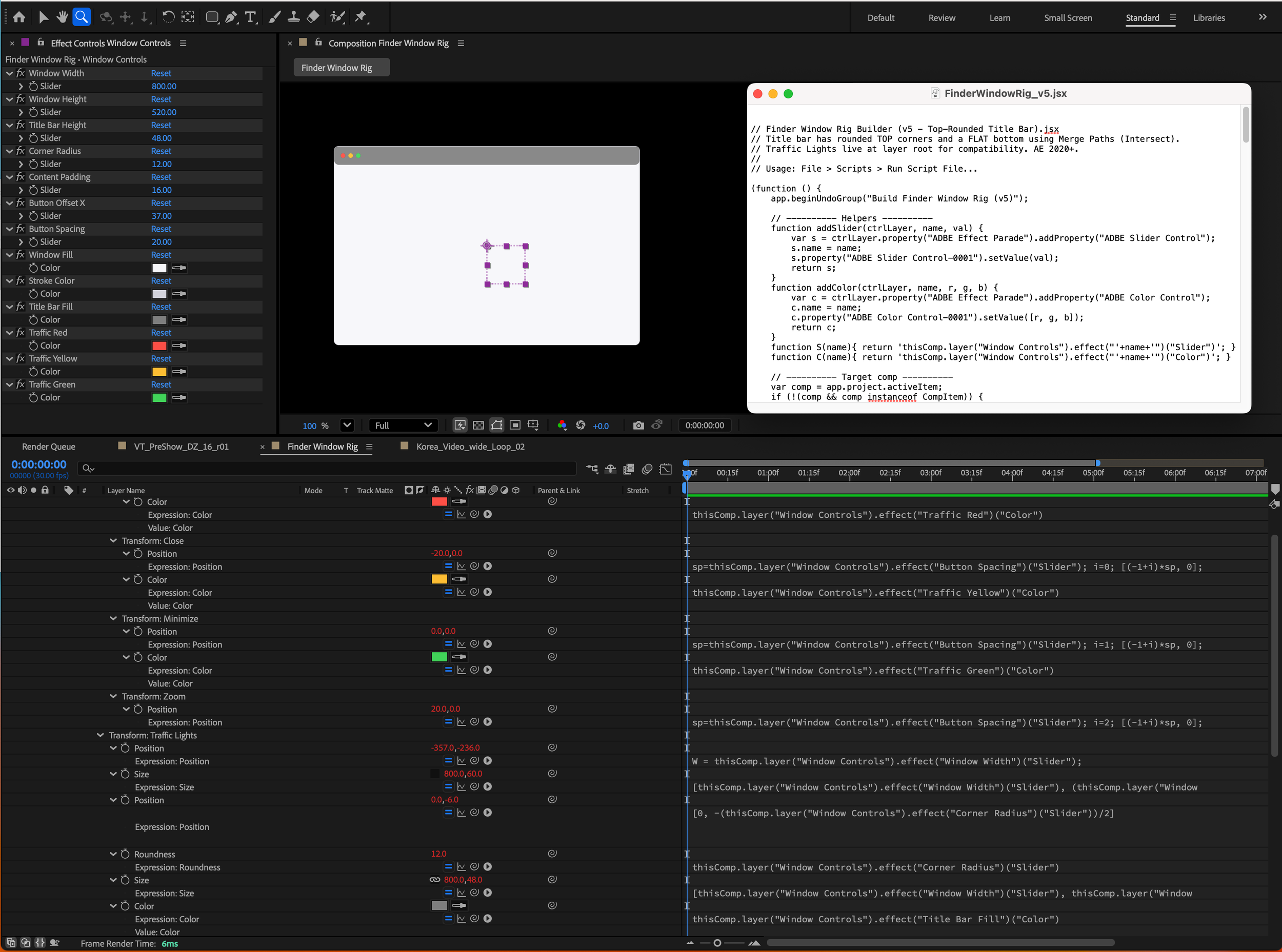Screen dimensions: 1282x952
Task: Open the Full resolution dropdown
Action: (403, 426)
